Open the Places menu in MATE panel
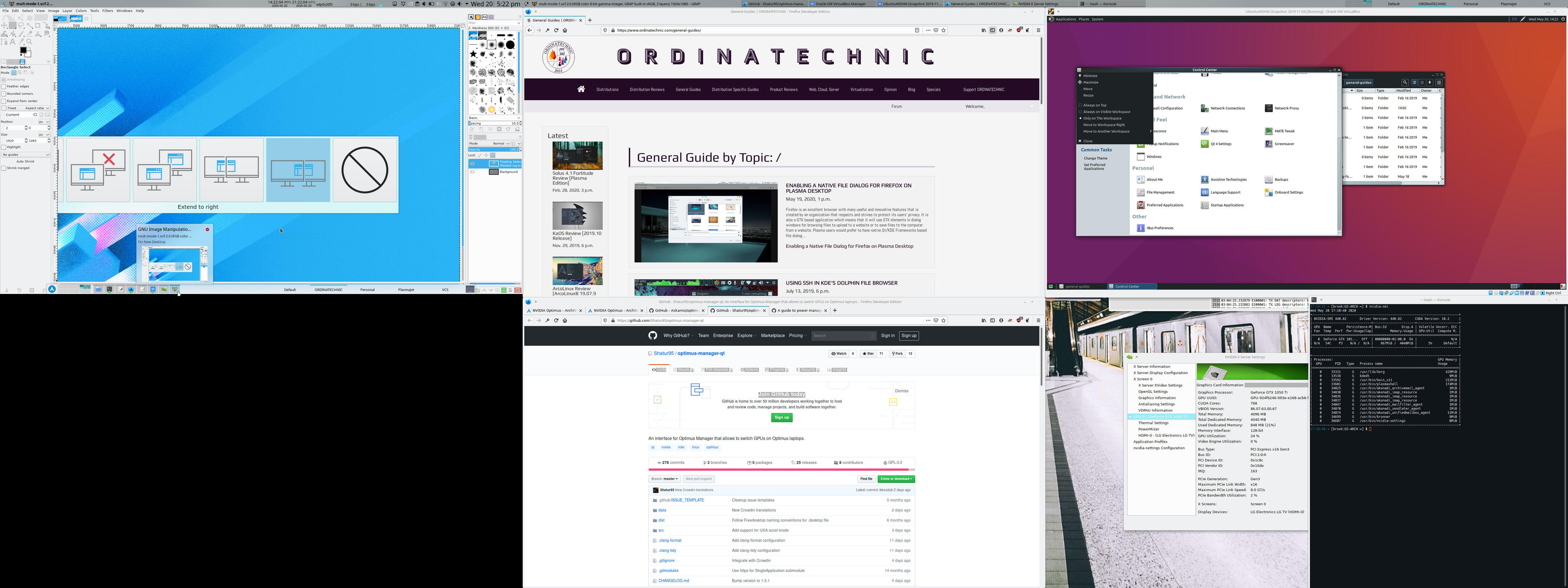The image size is (1568, 588). click(1083, 19)
